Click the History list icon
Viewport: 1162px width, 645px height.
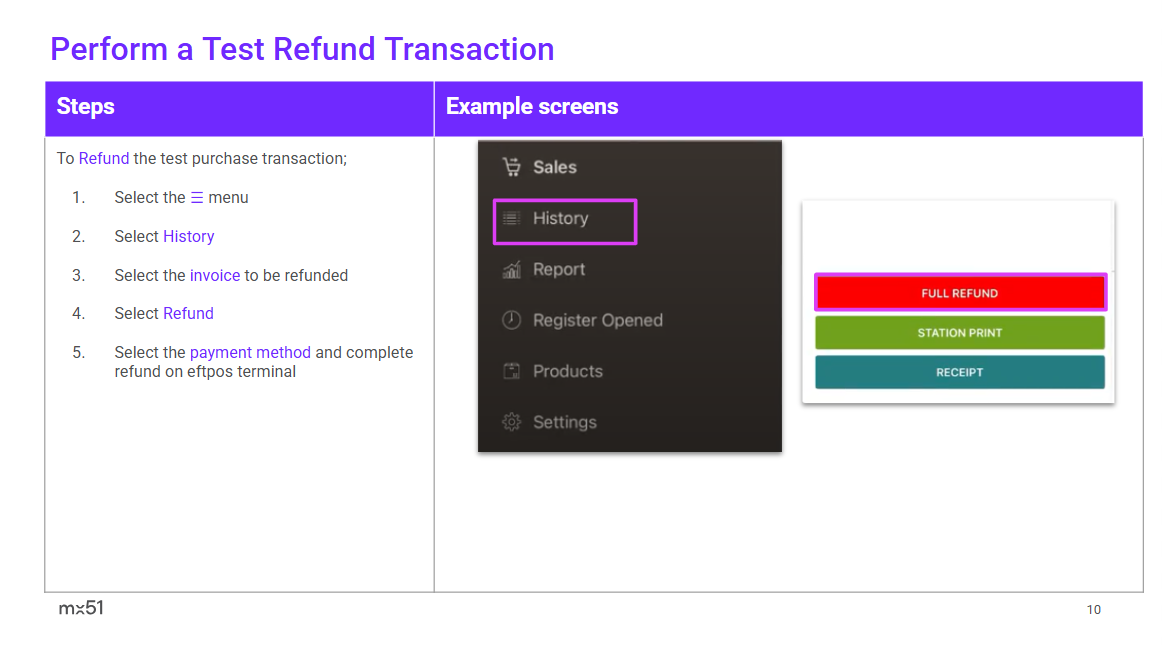[512, 218]
